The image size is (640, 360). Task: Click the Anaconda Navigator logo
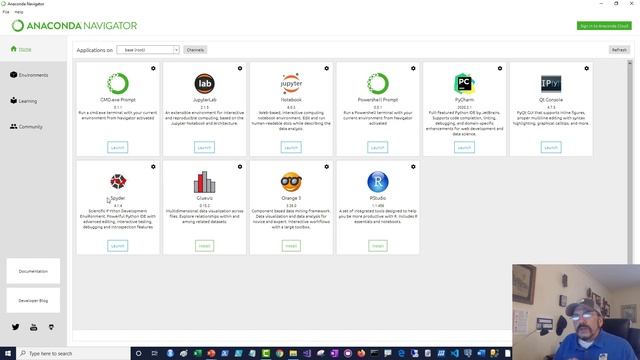point(74,26)
